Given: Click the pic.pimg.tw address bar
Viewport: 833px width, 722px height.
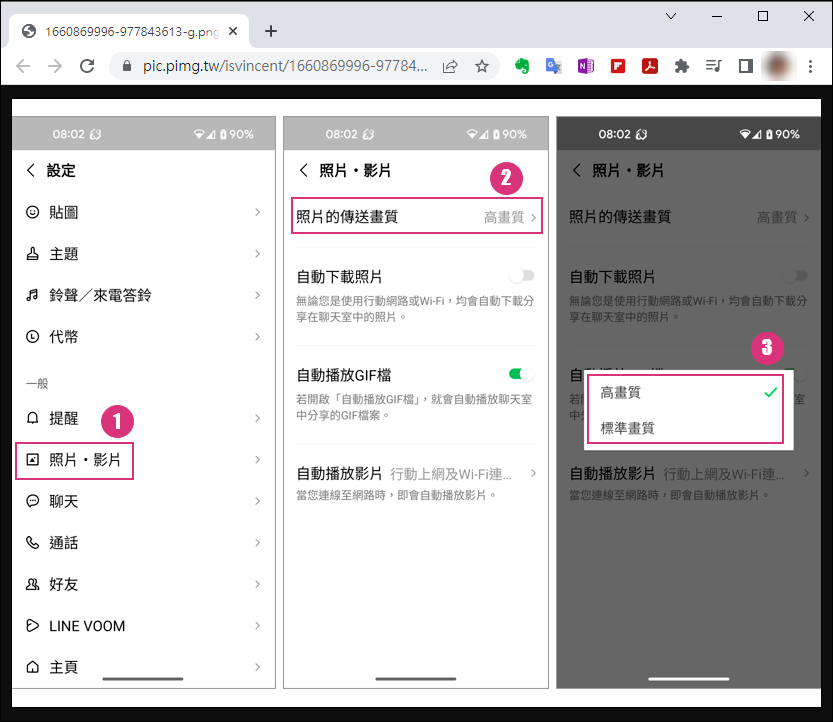Looking at the screenshot, I should click(285, 66).
